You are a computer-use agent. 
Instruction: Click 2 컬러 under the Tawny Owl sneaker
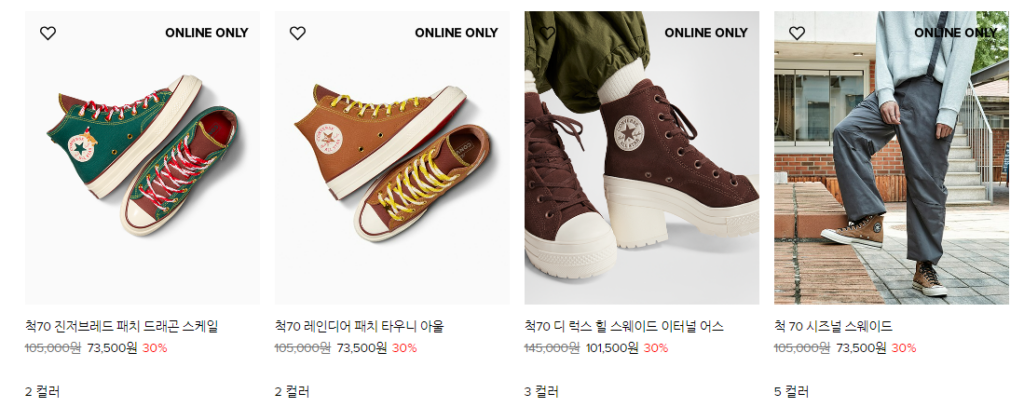coord(292,392)
